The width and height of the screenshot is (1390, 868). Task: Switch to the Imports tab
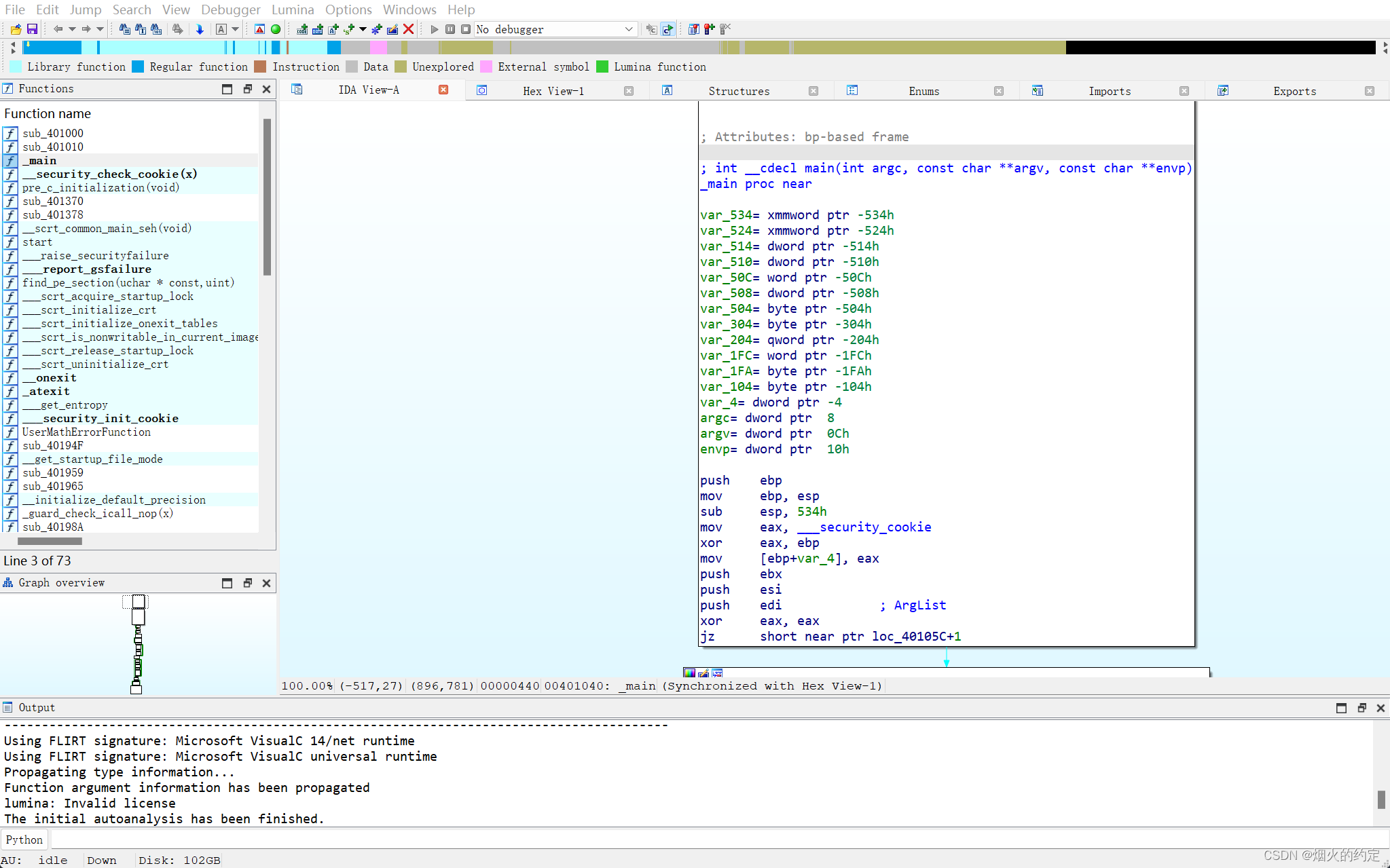click(1109, 91)
